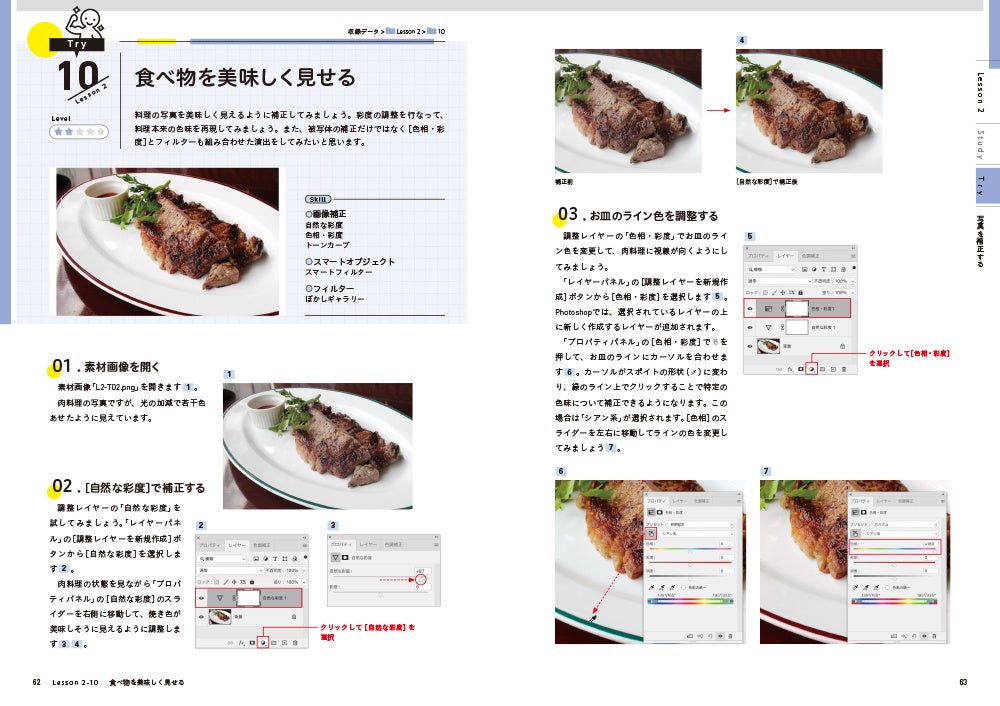The width and height of the screenshot is (1000, 706).
Task: Click lock pixels brush icon in figure 5 panel
Action: [774, 292]
